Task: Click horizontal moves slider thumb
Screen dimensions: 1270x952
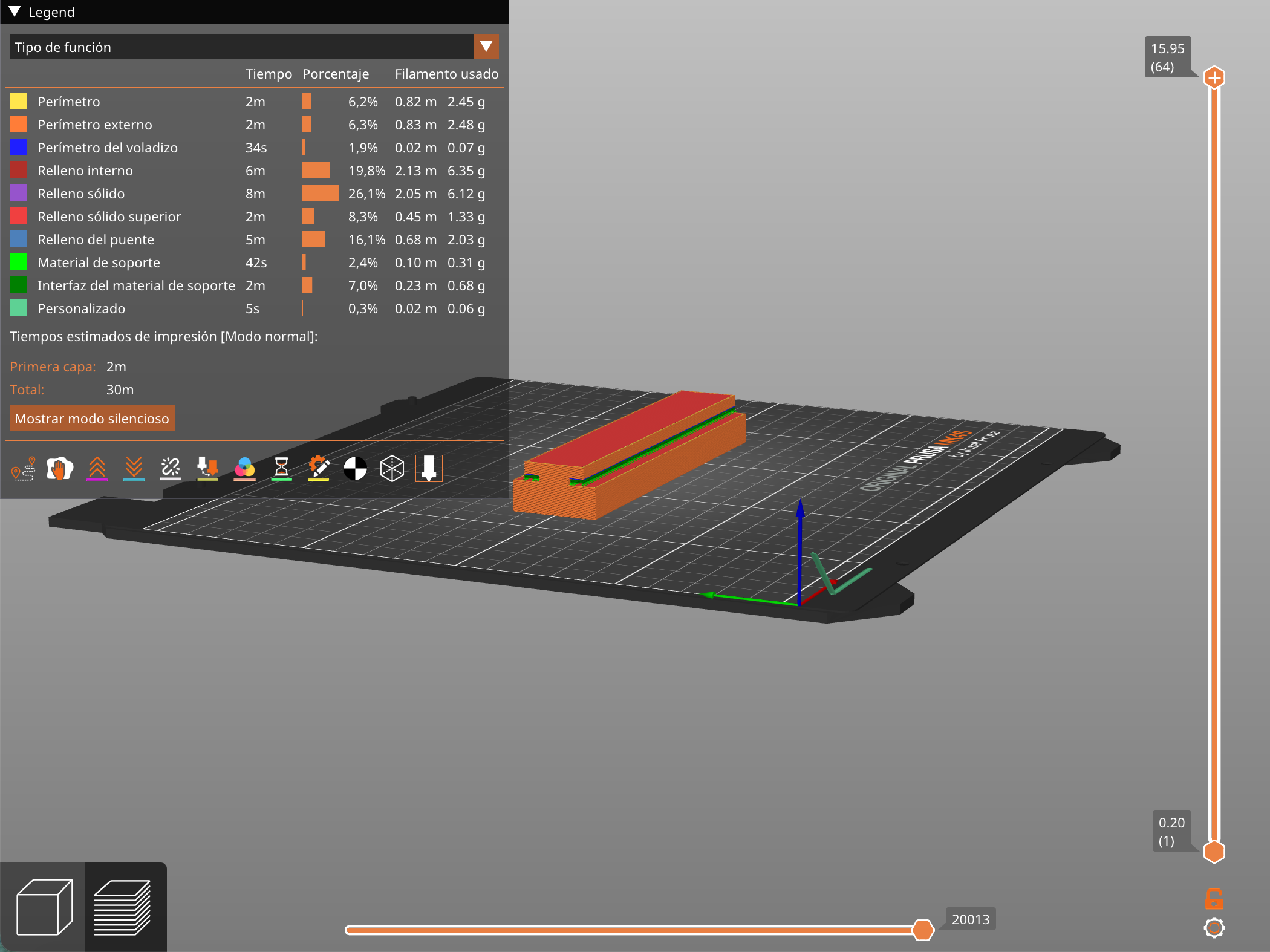Action: click(922, 930)
